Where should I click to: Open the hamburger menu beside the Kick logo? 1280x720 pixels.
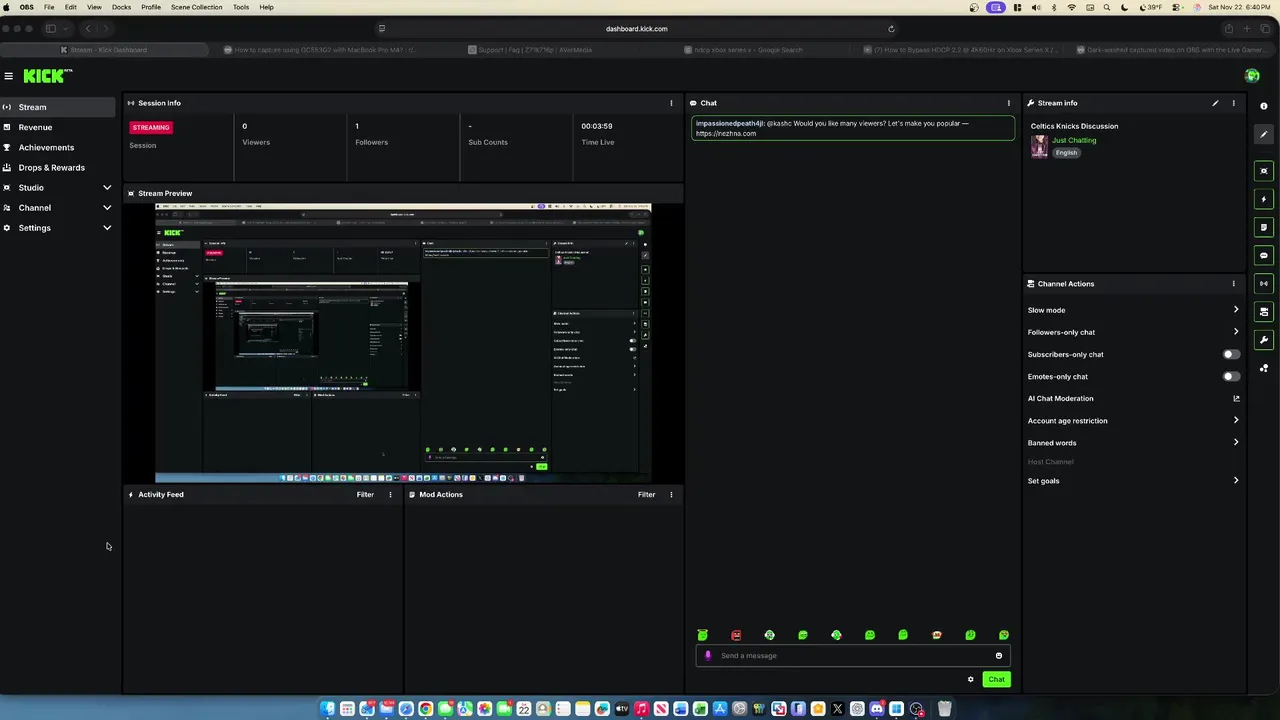(x=8, y=76)
